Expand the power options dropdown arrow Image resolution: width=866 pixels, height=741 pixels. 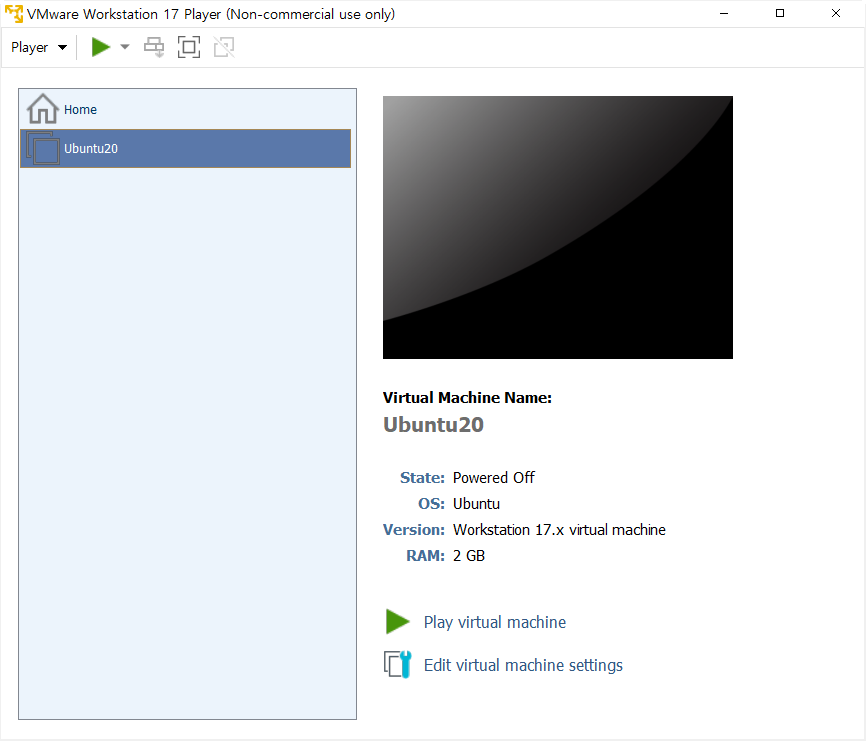tap(125, 47)
